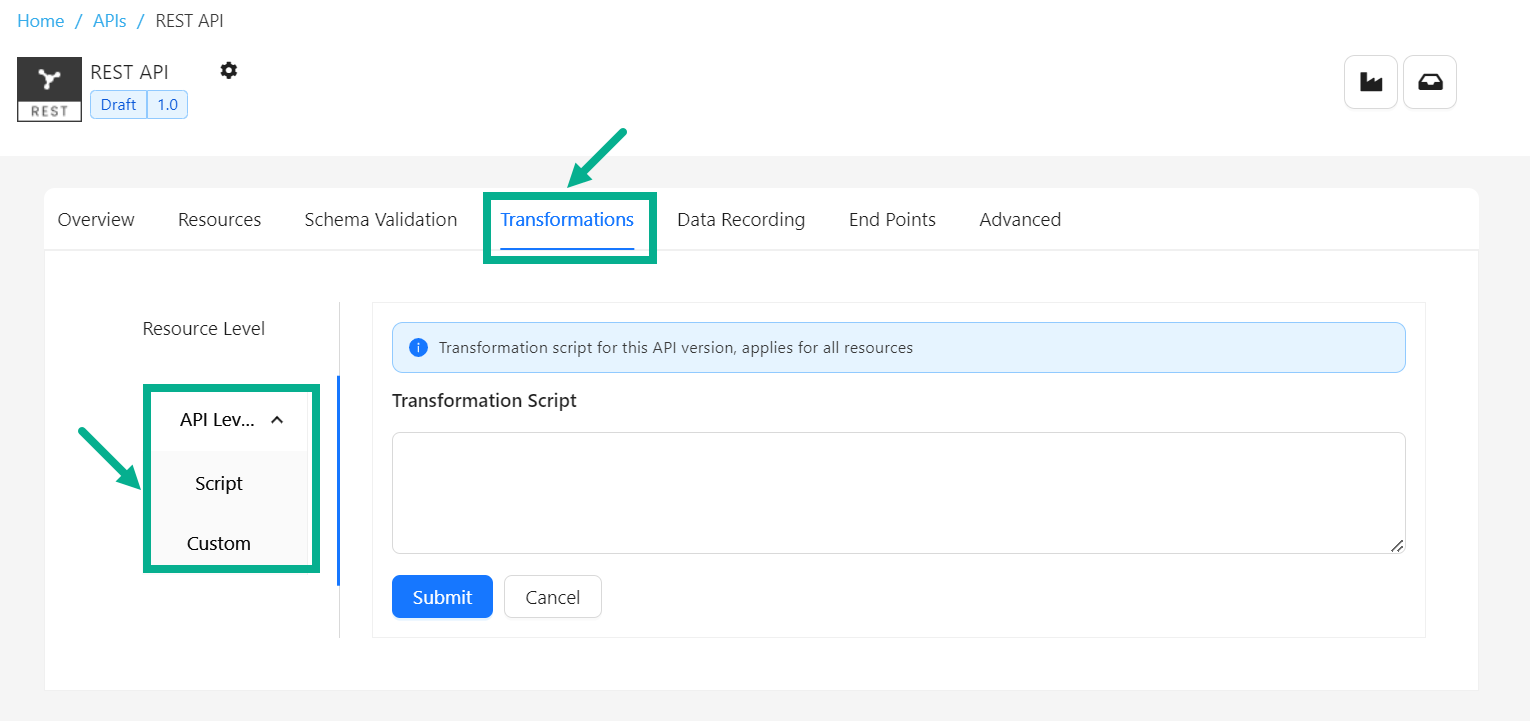Open the Overview tab
Viewport: 1530px width, 721px height.
point(96,220)
